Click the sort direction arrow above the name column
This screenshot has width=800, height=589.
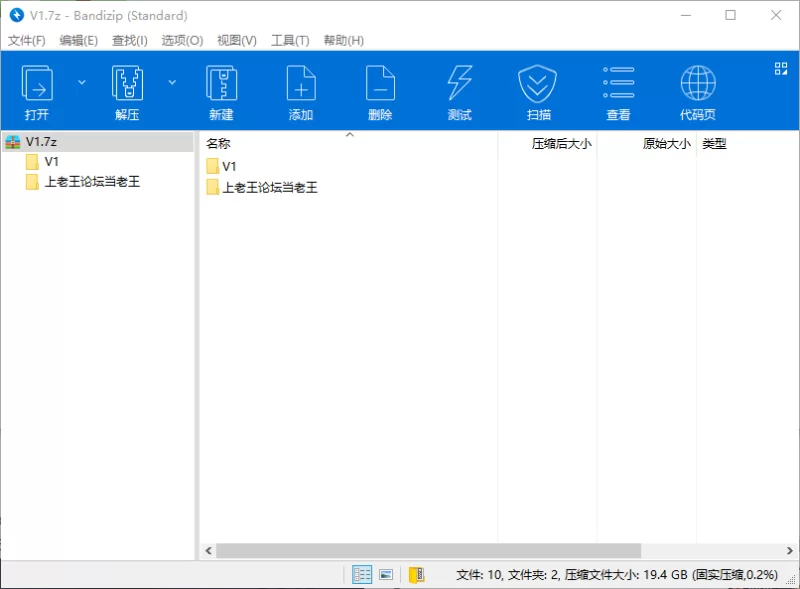349,135
